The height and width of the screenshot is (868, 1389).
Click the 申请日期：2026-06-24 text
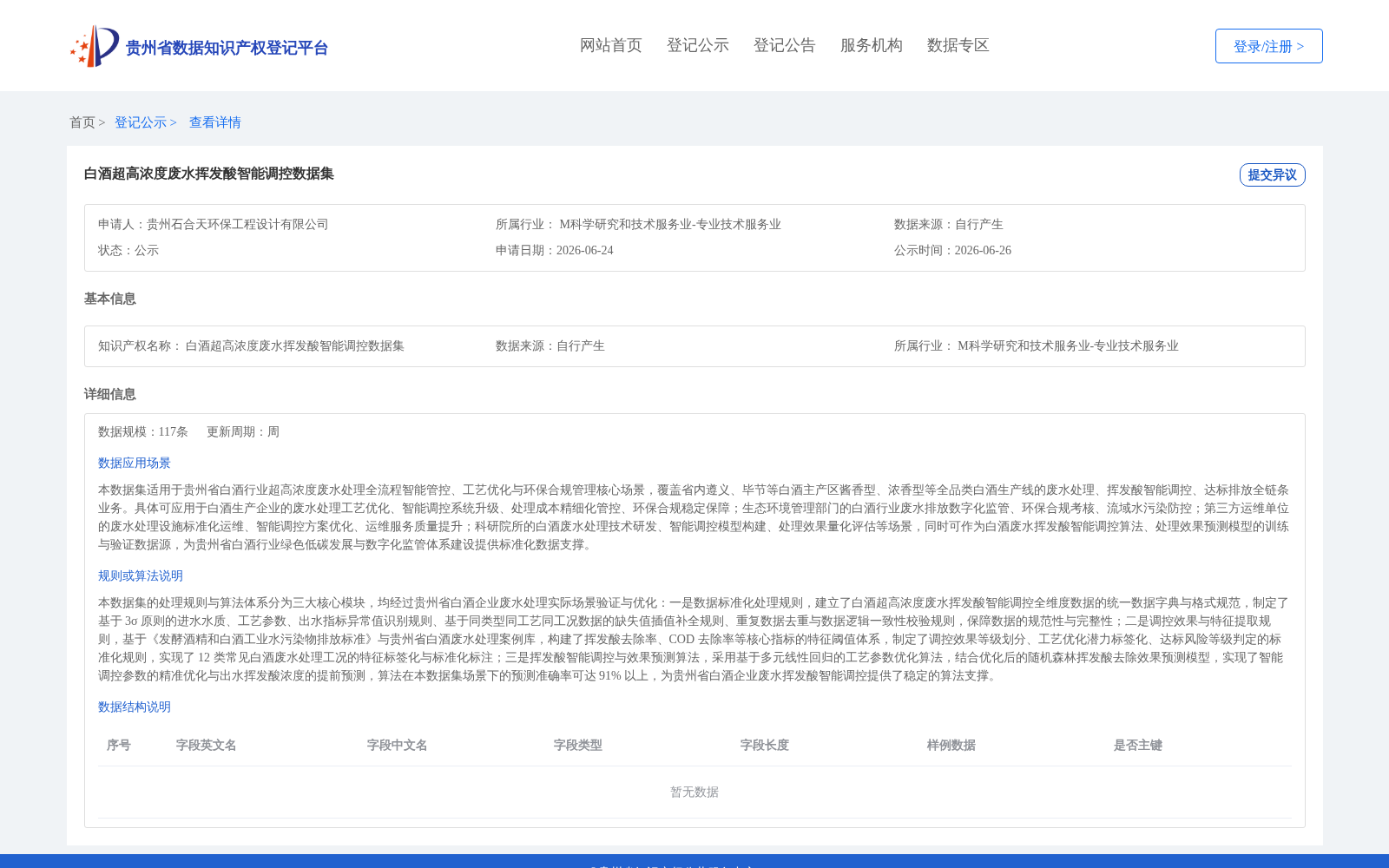(555, 250)
